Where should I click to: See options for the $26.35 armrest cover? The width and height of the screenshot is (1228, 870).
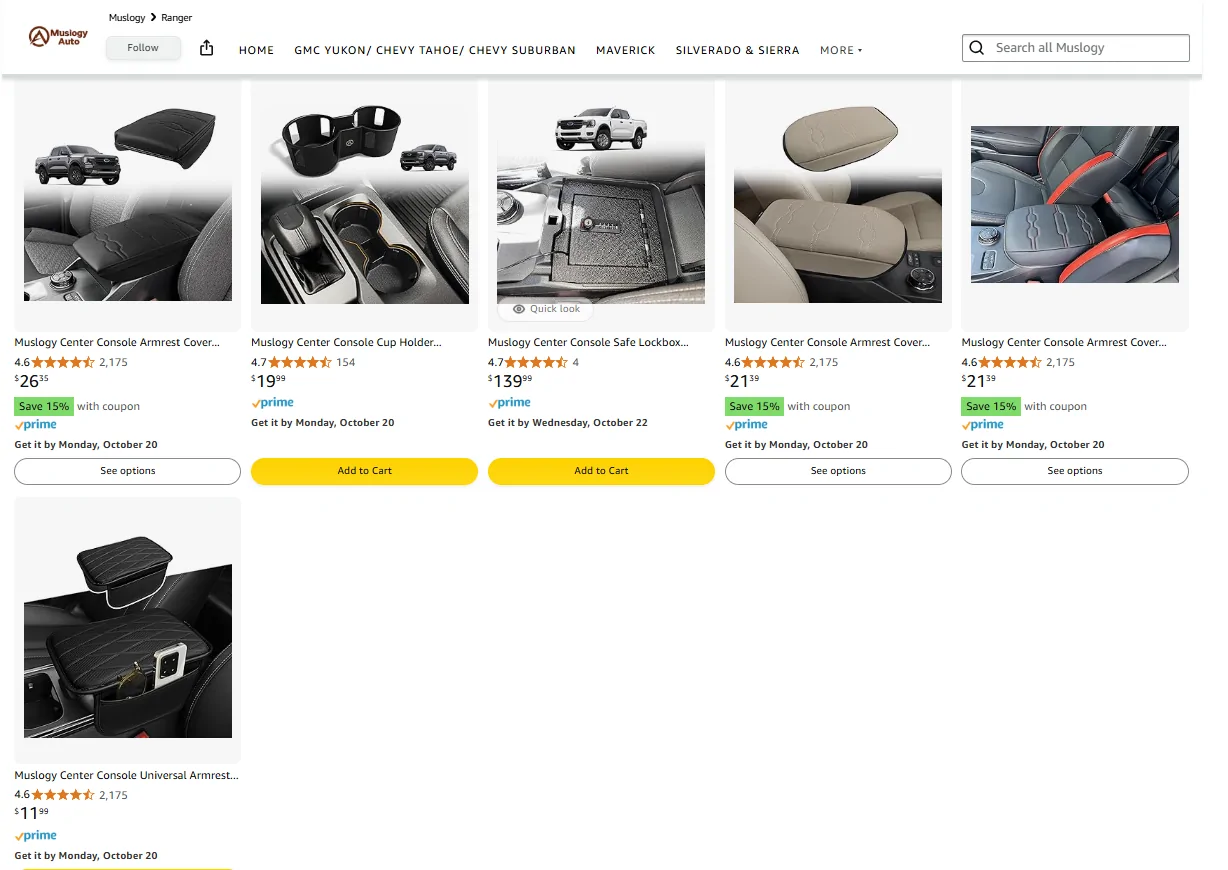(x=128, y=471)
